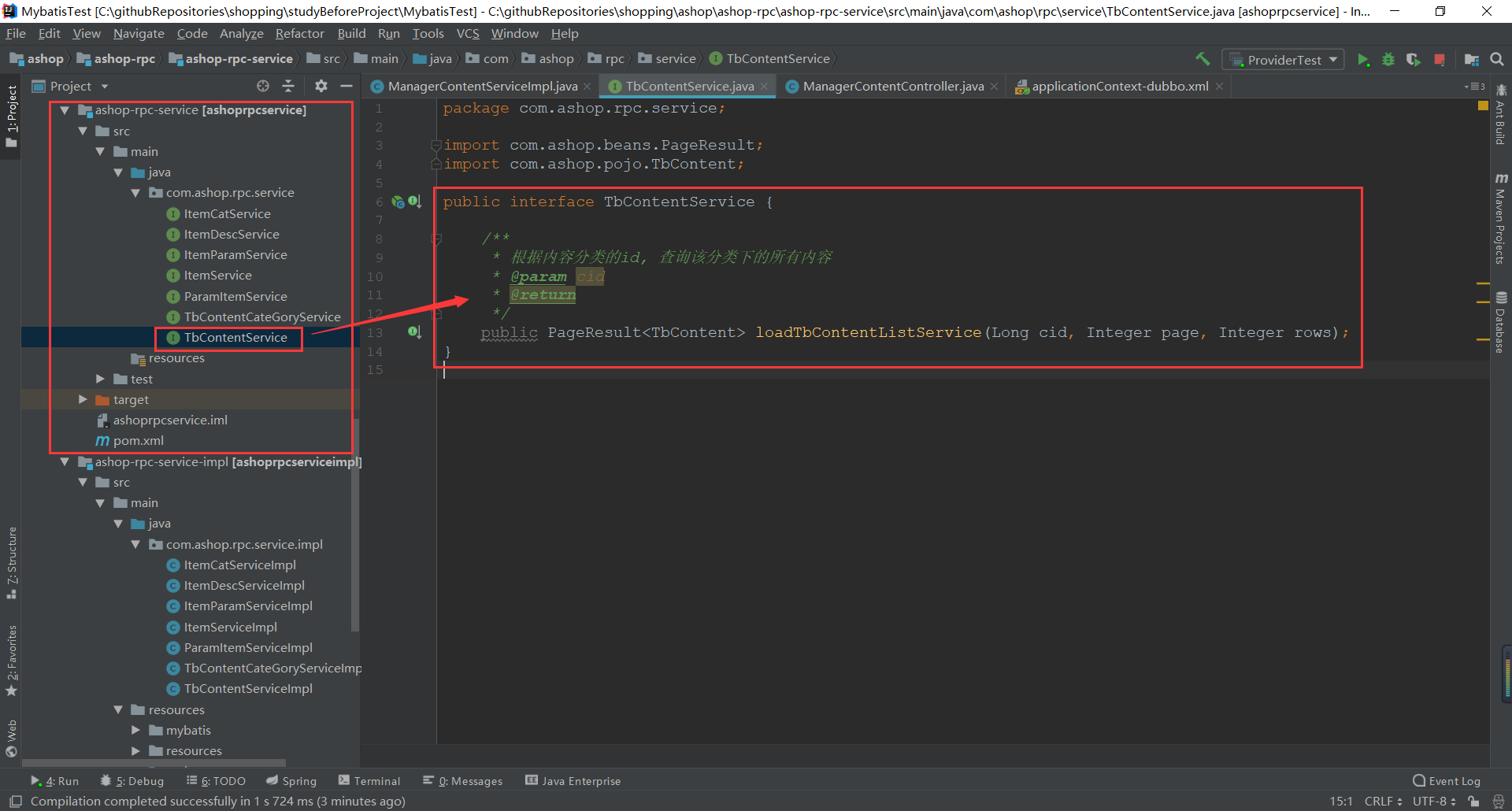Open the Debug tool window

click(132, 781)
